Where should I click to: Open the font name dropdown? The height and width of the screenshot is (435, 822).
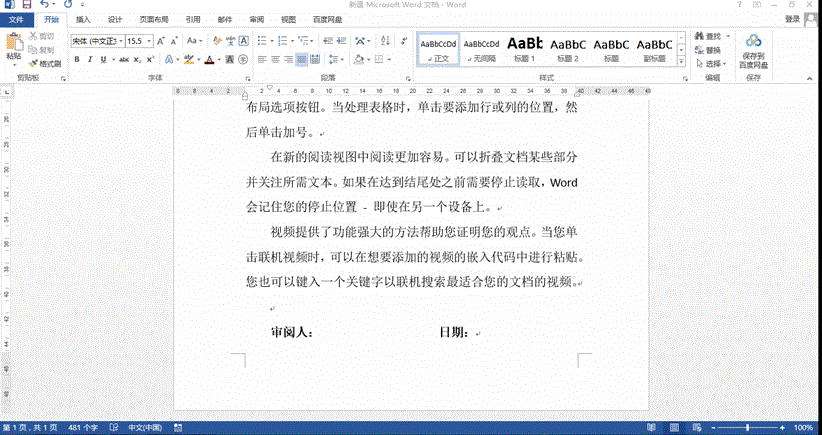(118, 41)
